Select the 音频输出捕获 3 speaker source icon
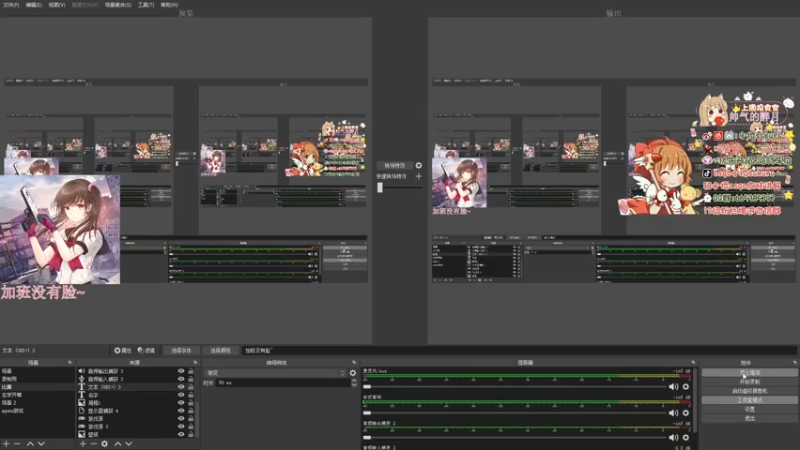800x450 pixels. (82, 371)
